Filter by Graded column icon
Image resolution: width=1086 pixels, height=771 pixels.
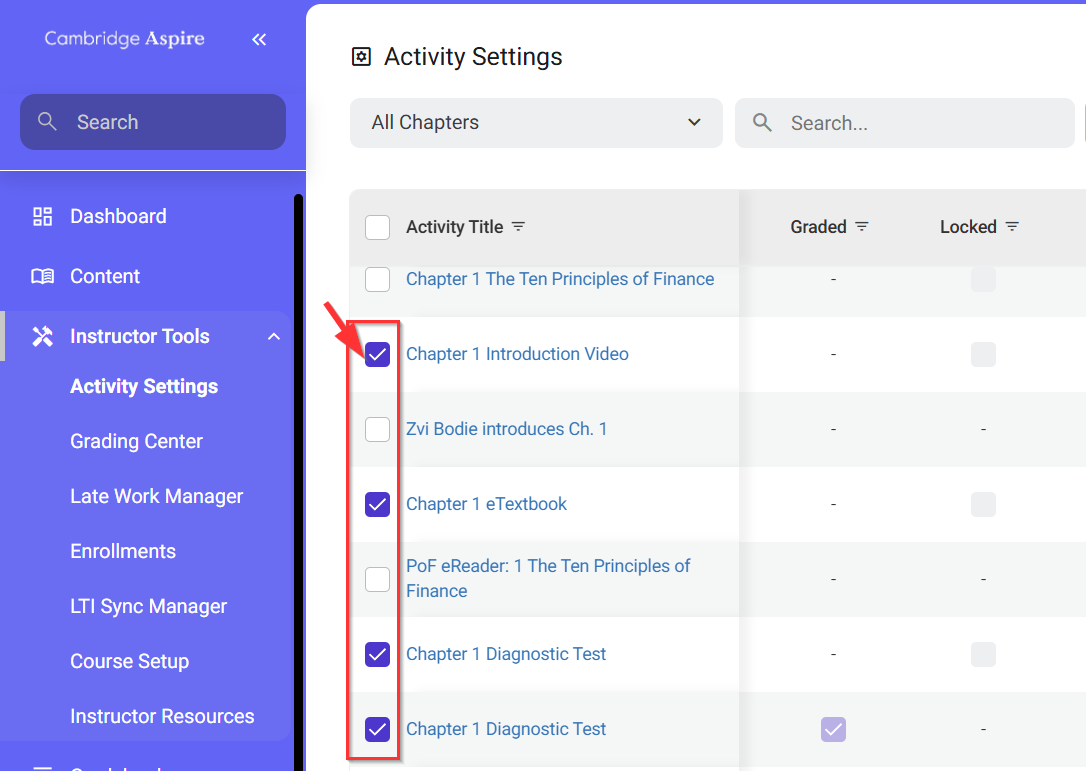click(862, 227)
